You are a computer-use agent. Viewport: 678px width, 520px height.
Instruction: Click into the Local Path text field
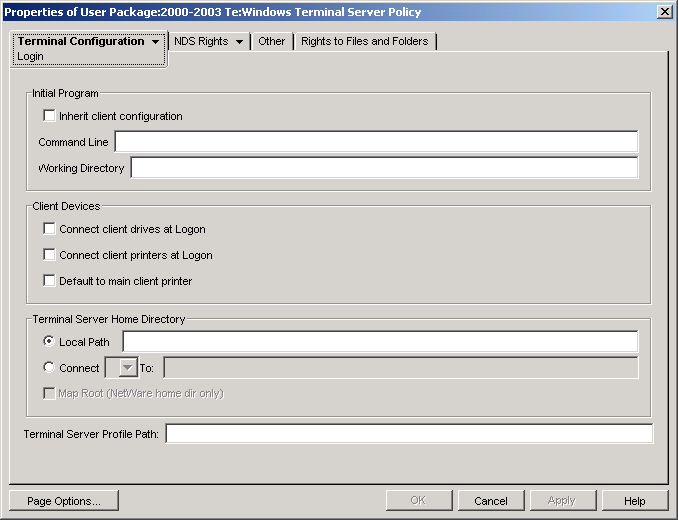pos(381,341)
